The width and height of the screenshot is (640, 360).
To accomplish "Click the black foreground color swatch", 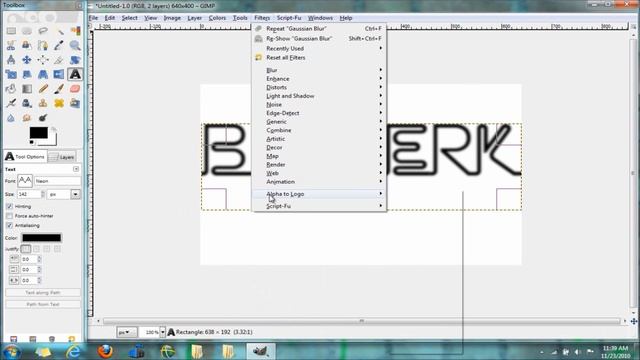I will click(x=38, y=133).
